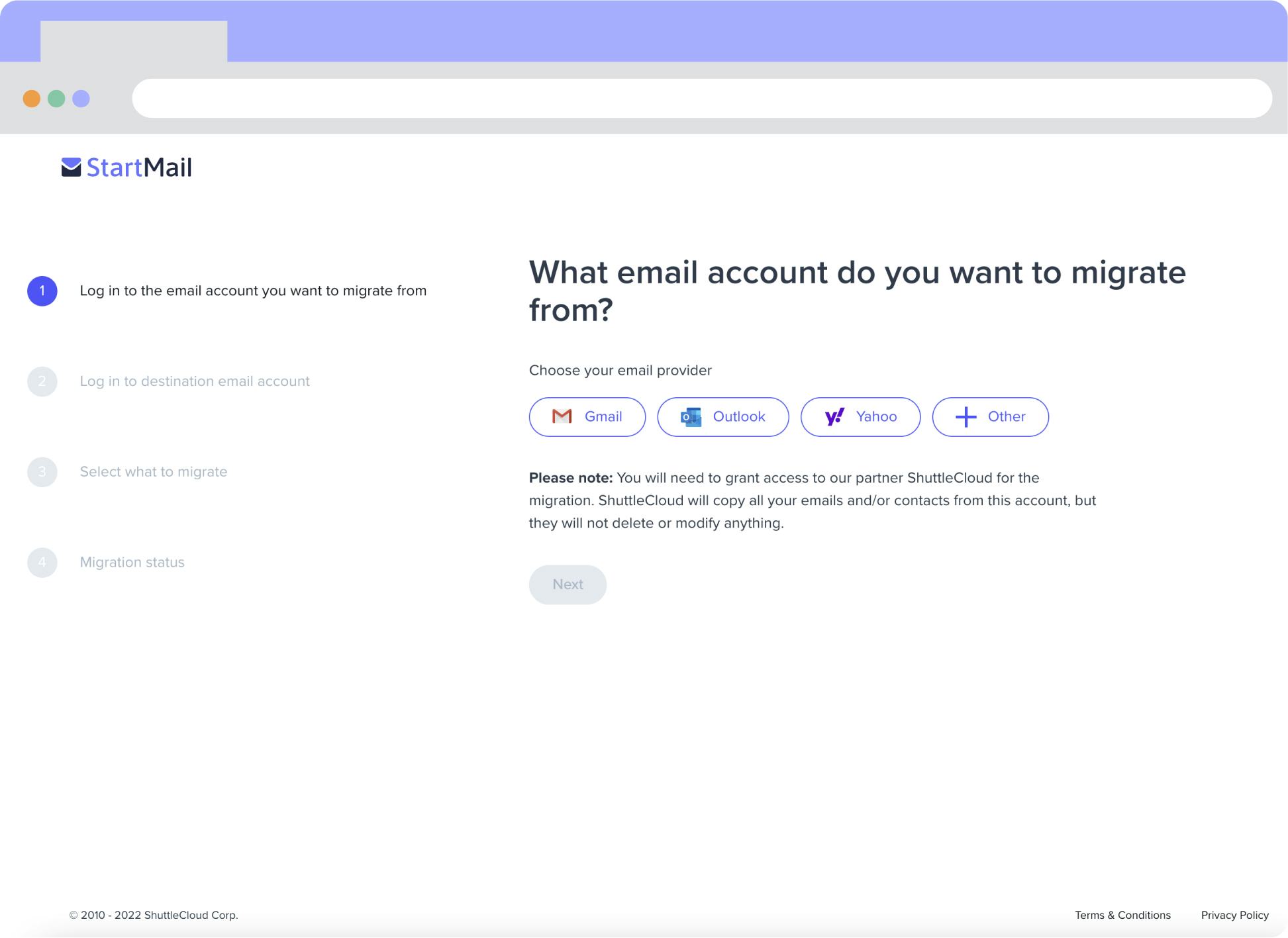Click the plus icon next to Other
This screenshot has height=938, width=1288.
(966, 416)
